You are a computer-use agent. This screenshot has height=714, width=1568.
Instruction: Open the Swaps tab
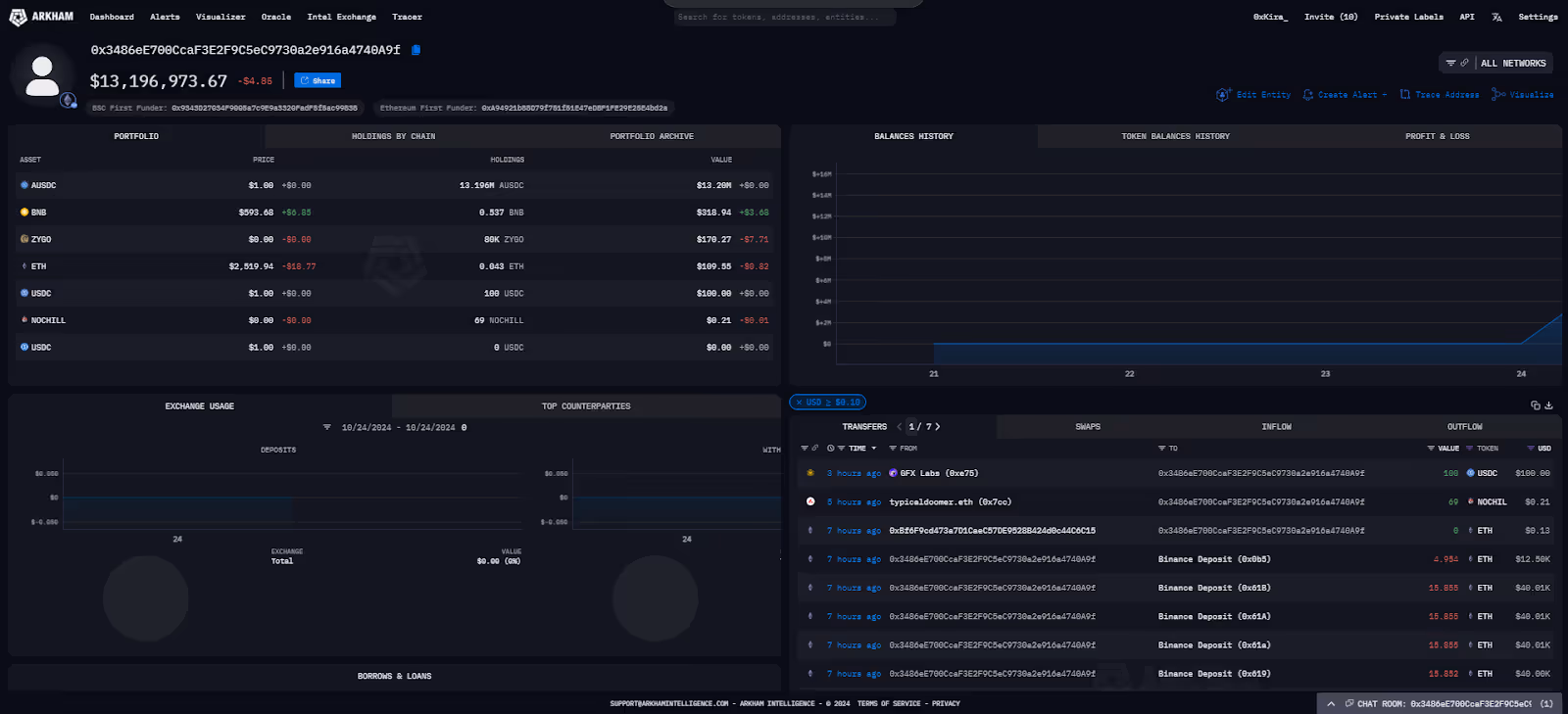click(x=1088, y=427)
